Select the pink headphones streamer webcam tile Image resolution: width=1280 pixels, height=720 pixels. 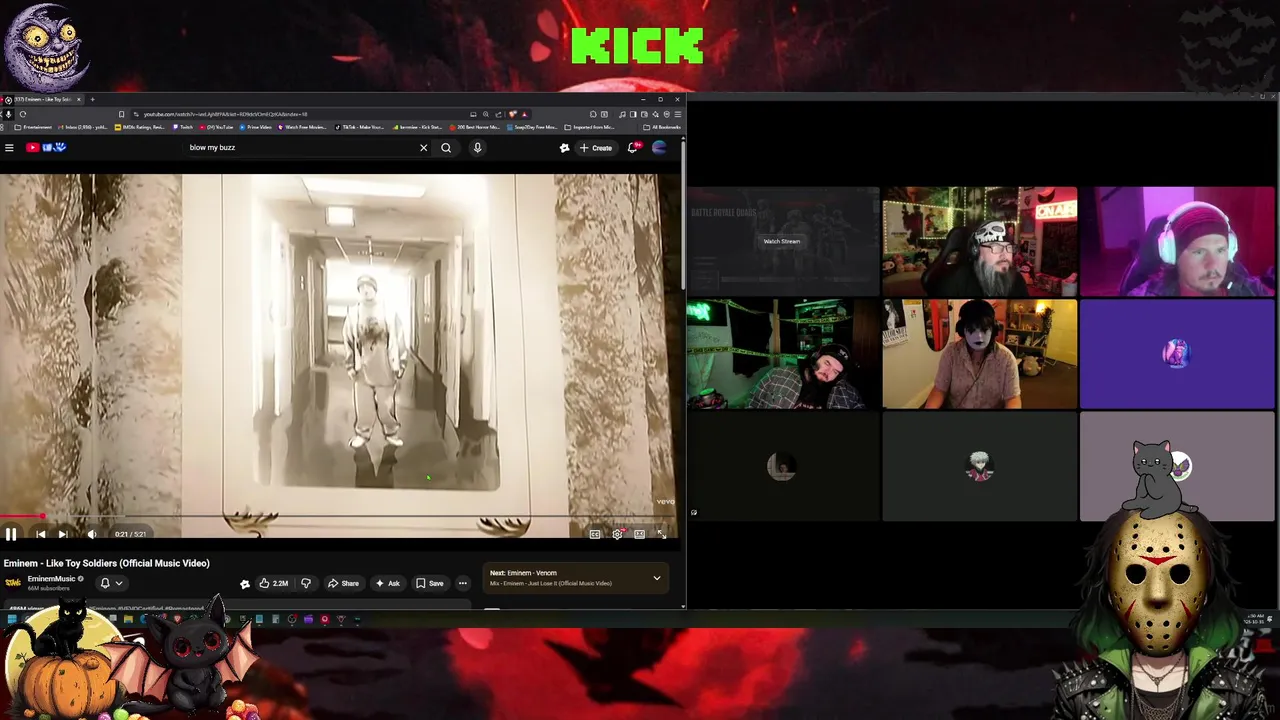[x=1177, y=242]
